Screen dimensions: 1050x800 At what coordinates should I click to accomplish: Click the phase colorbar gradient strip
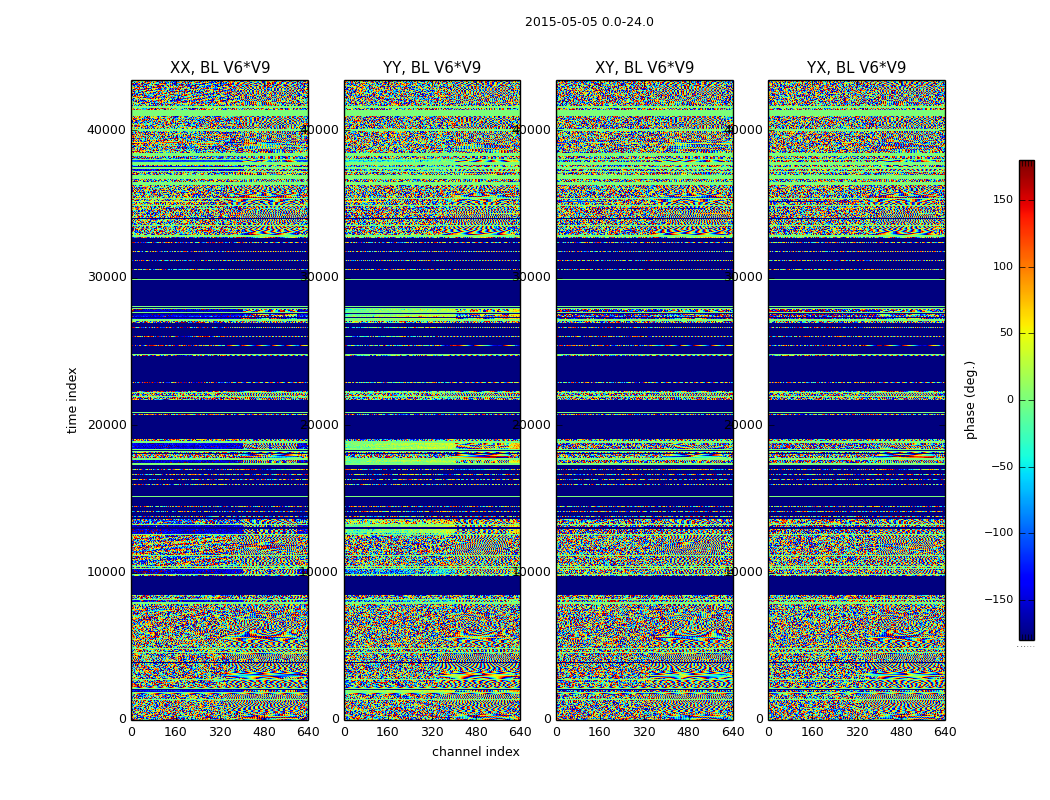click(x=1026, y=400)
